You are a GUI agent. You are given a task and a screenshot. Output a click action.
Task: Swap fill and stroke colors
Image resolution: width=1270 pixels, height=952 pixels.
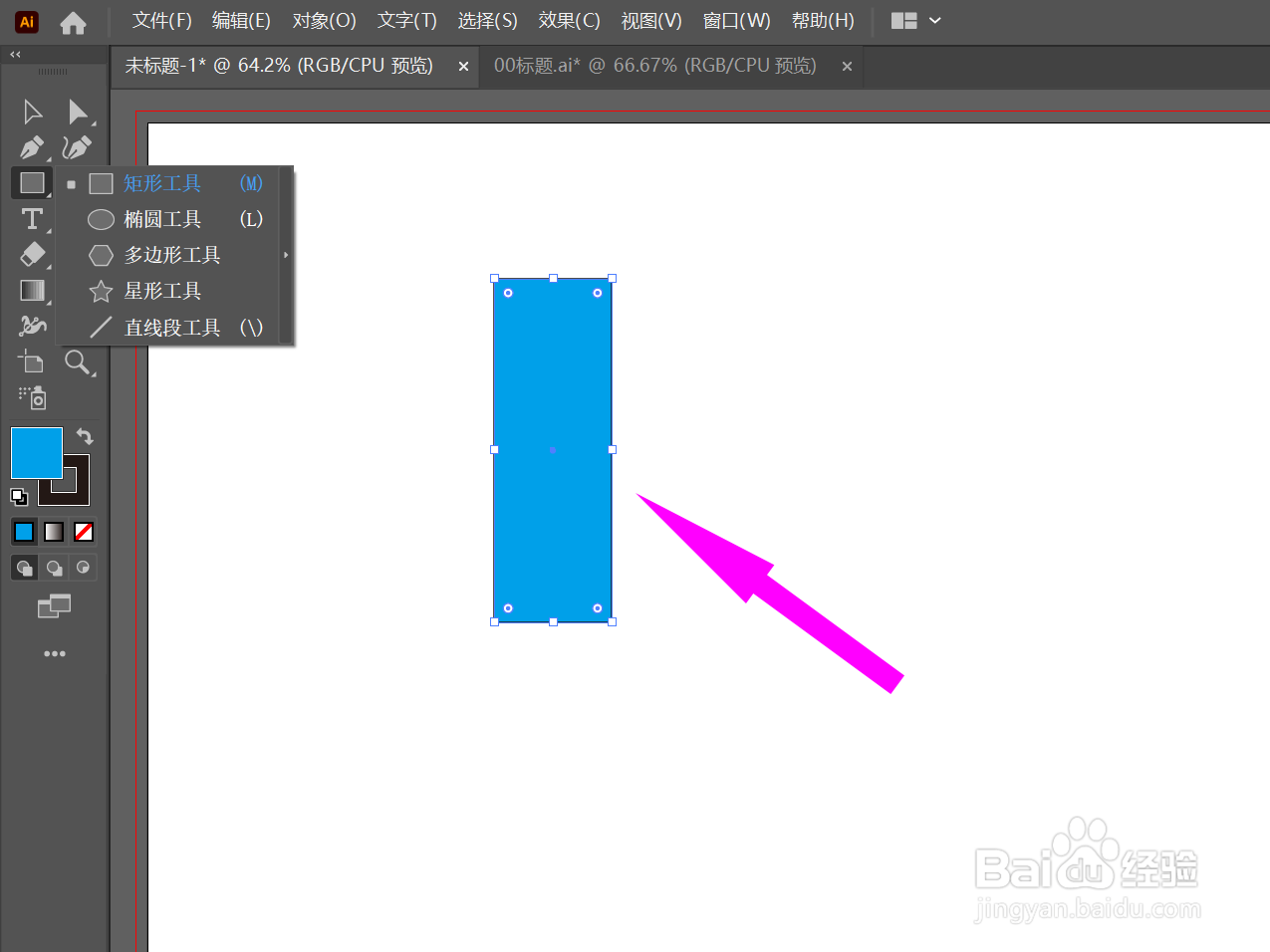point(85,436)
